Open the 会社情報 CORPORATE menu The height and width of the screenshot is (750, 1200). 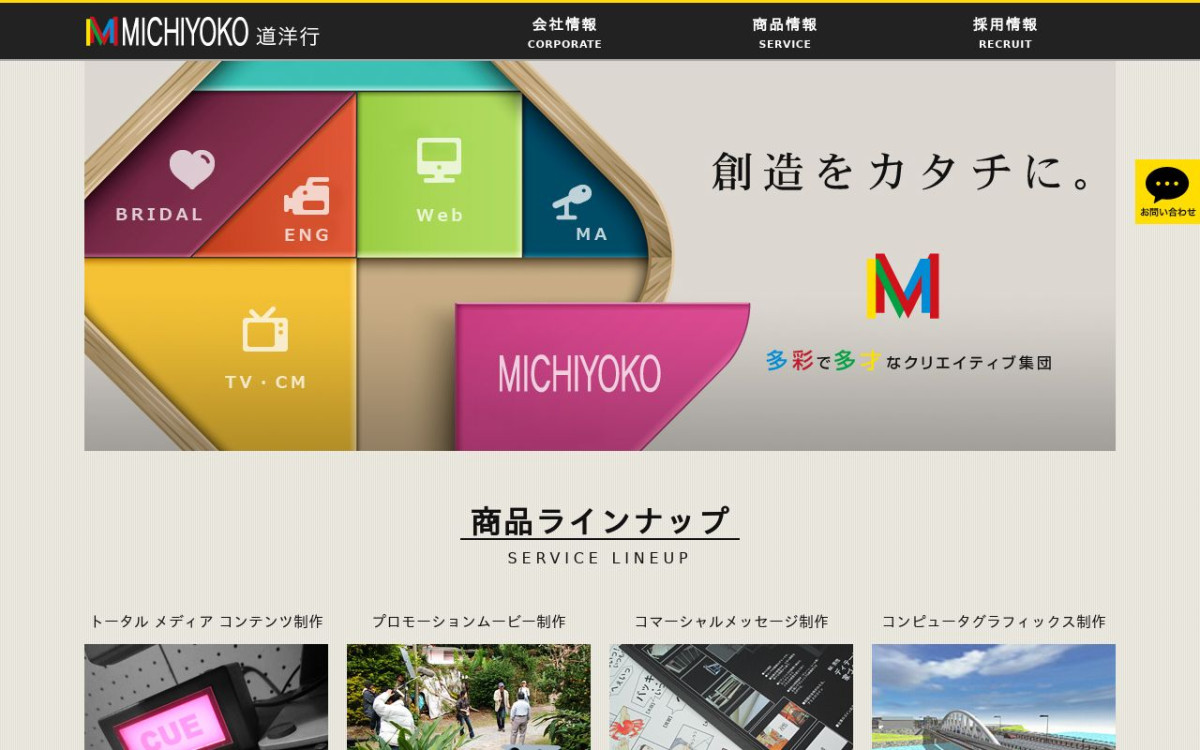565,32
